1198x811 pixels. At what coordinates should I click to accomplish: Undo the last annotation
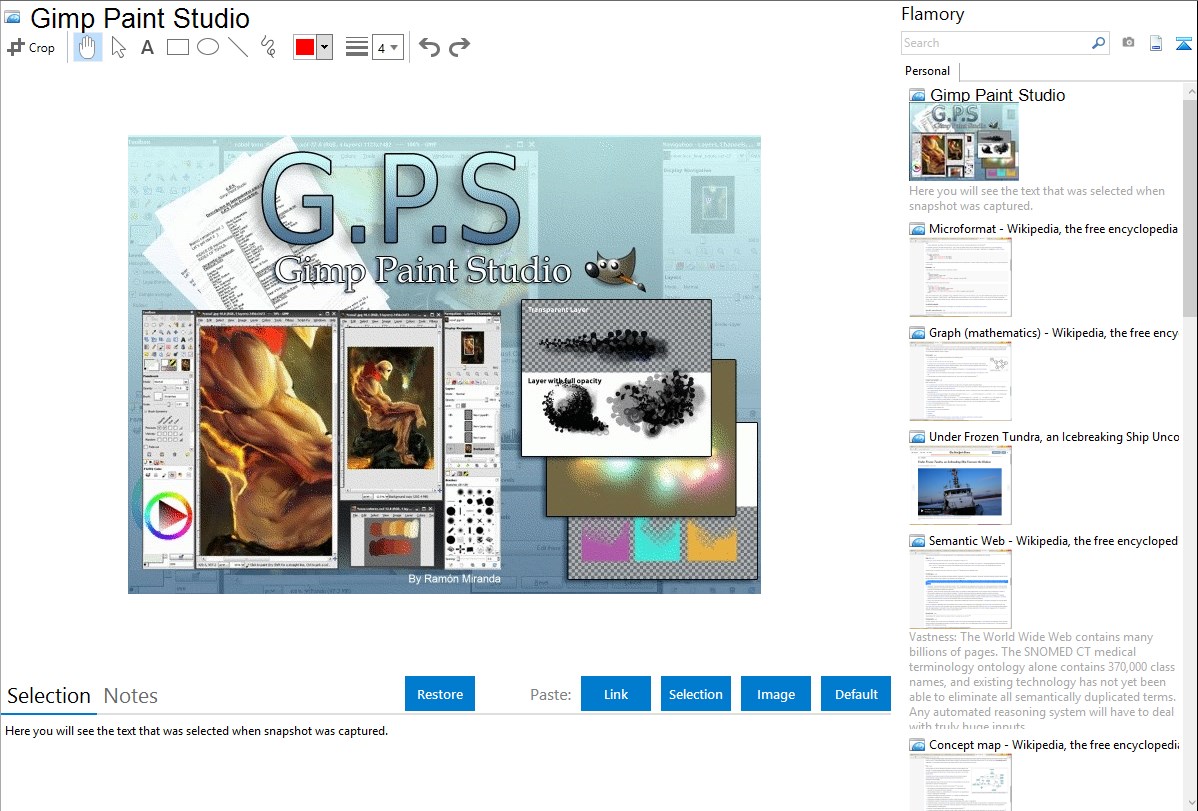tap(429, 47)
